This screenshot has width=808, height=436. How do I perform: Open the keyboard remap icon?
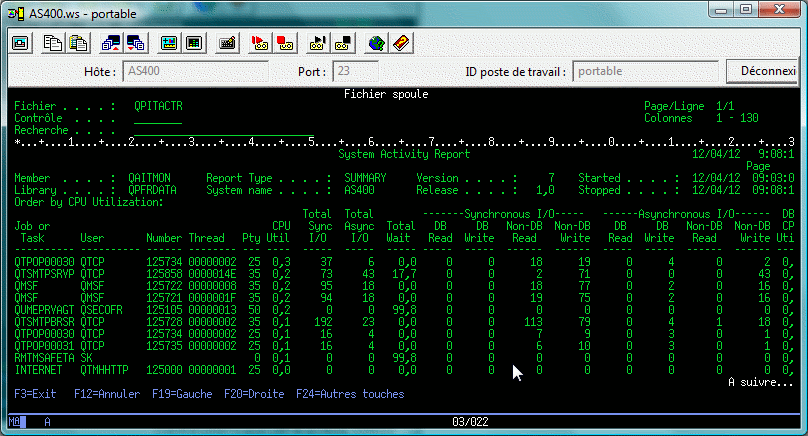[x=227, y=43]
